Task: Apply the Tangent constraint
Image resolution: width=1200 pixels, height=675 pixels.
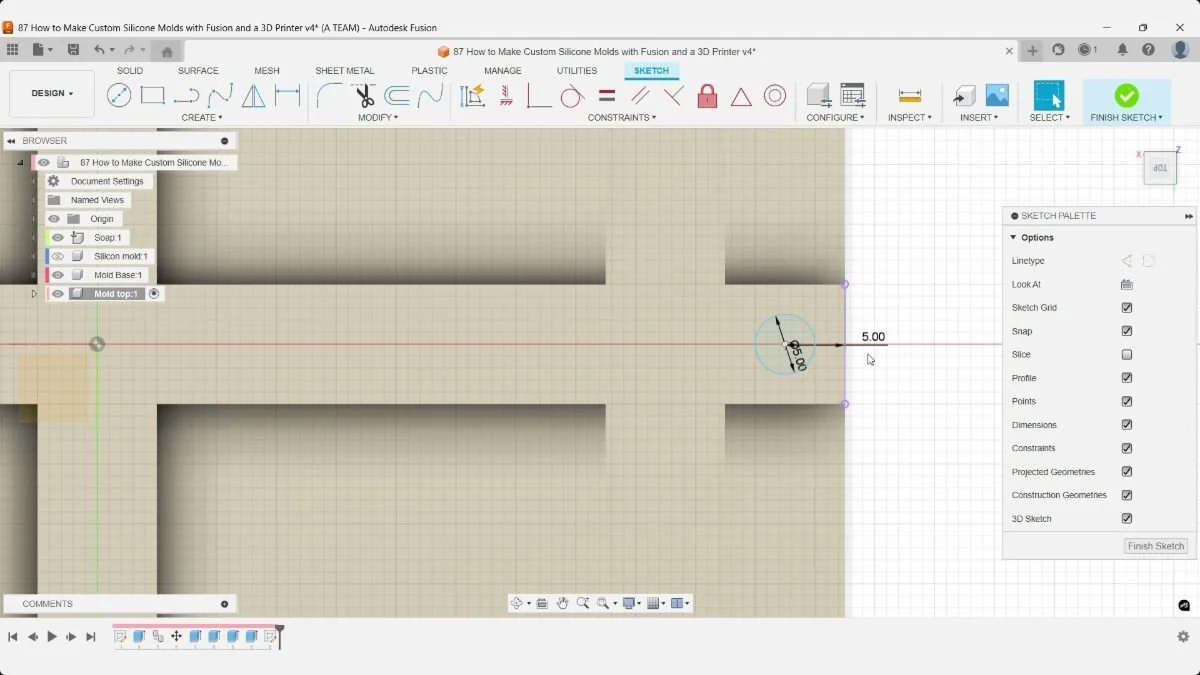Action: 572,95
